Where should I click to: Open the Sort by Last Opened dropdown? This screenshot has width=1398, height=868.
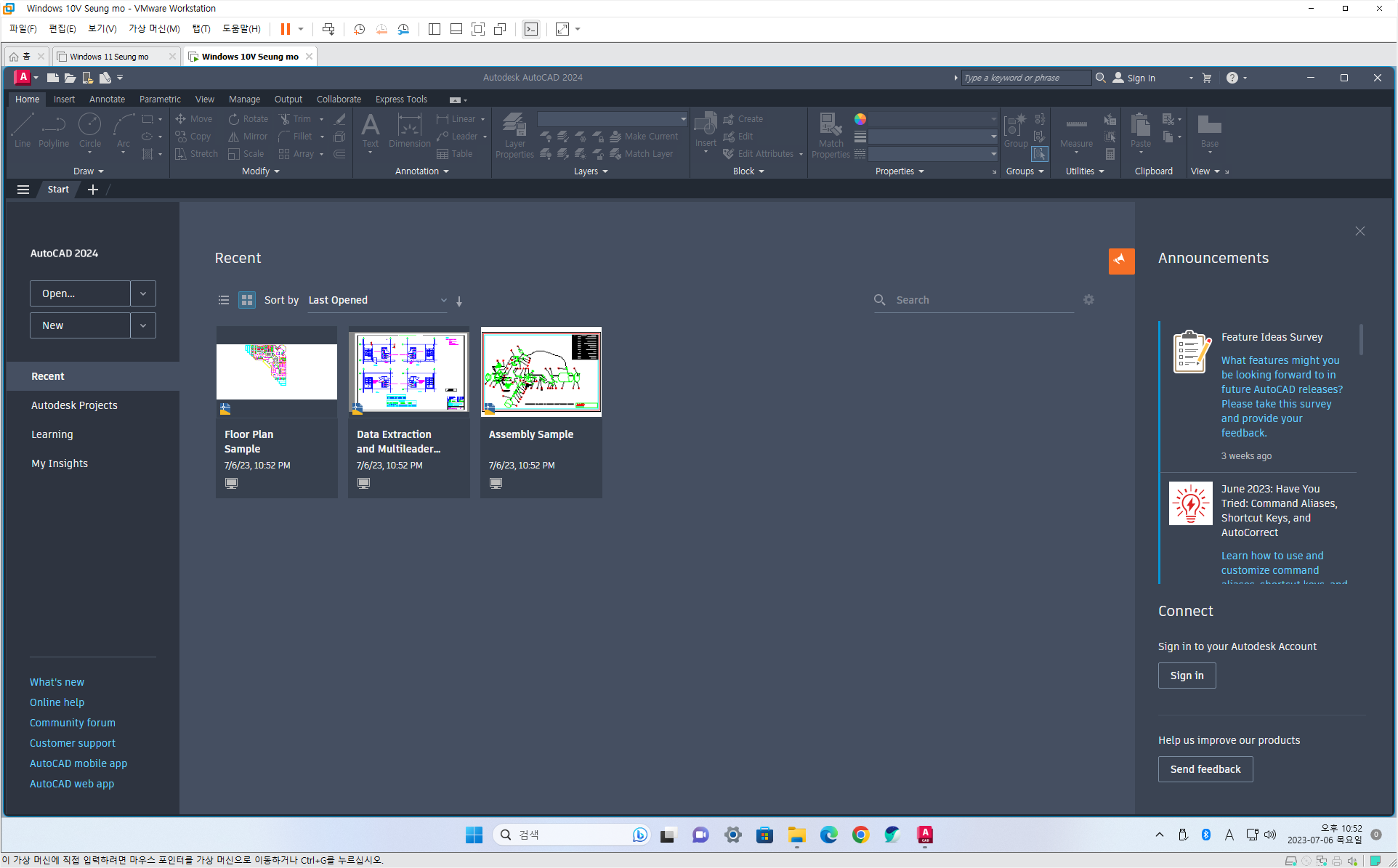(377, 300)
